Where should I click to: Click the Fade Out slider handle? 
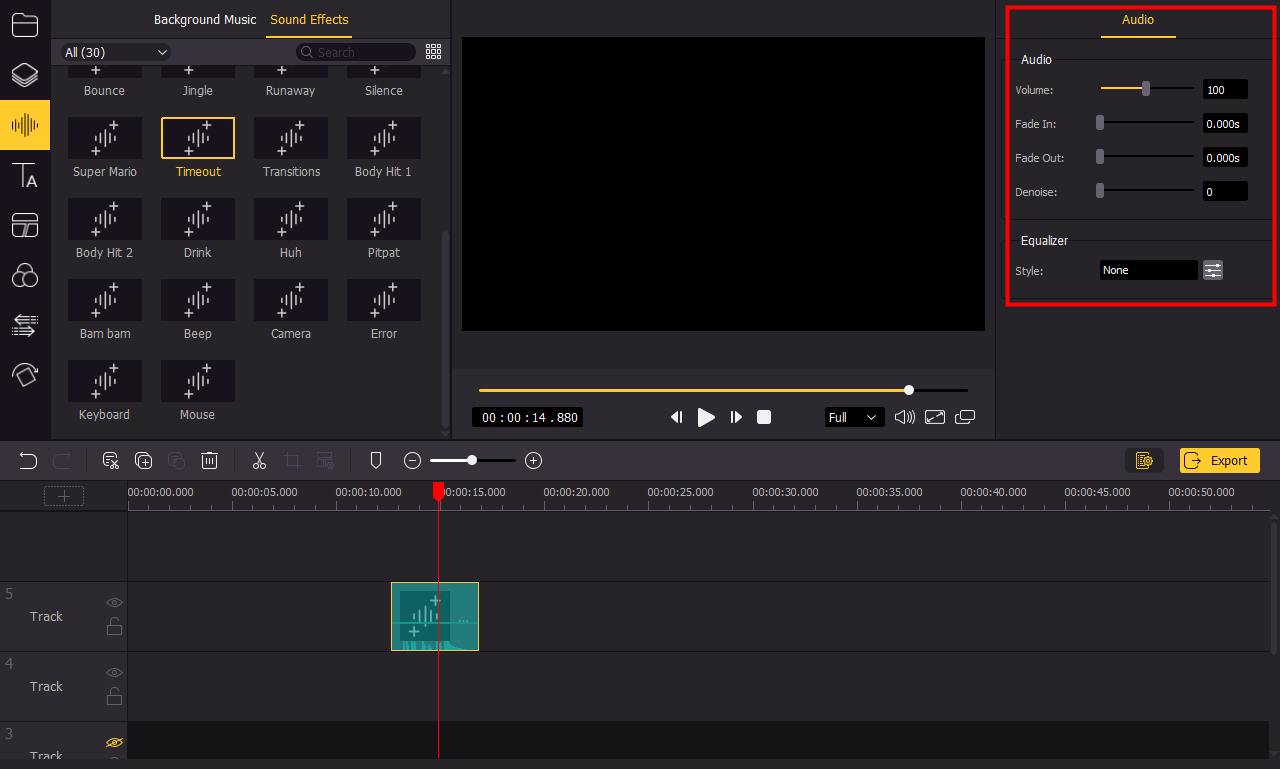[x=1100, y=157]
